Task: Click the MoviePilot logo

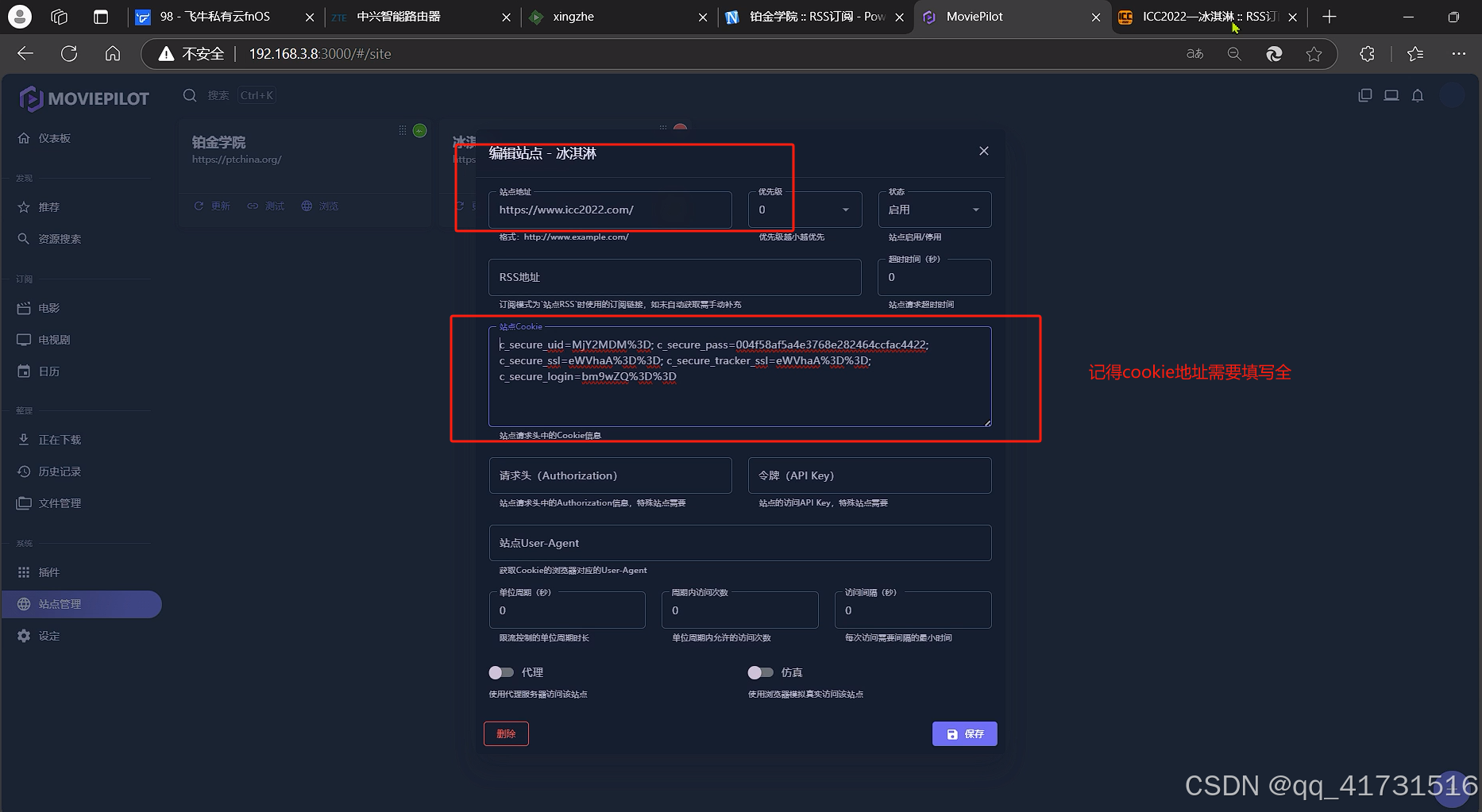Action: 84,98
